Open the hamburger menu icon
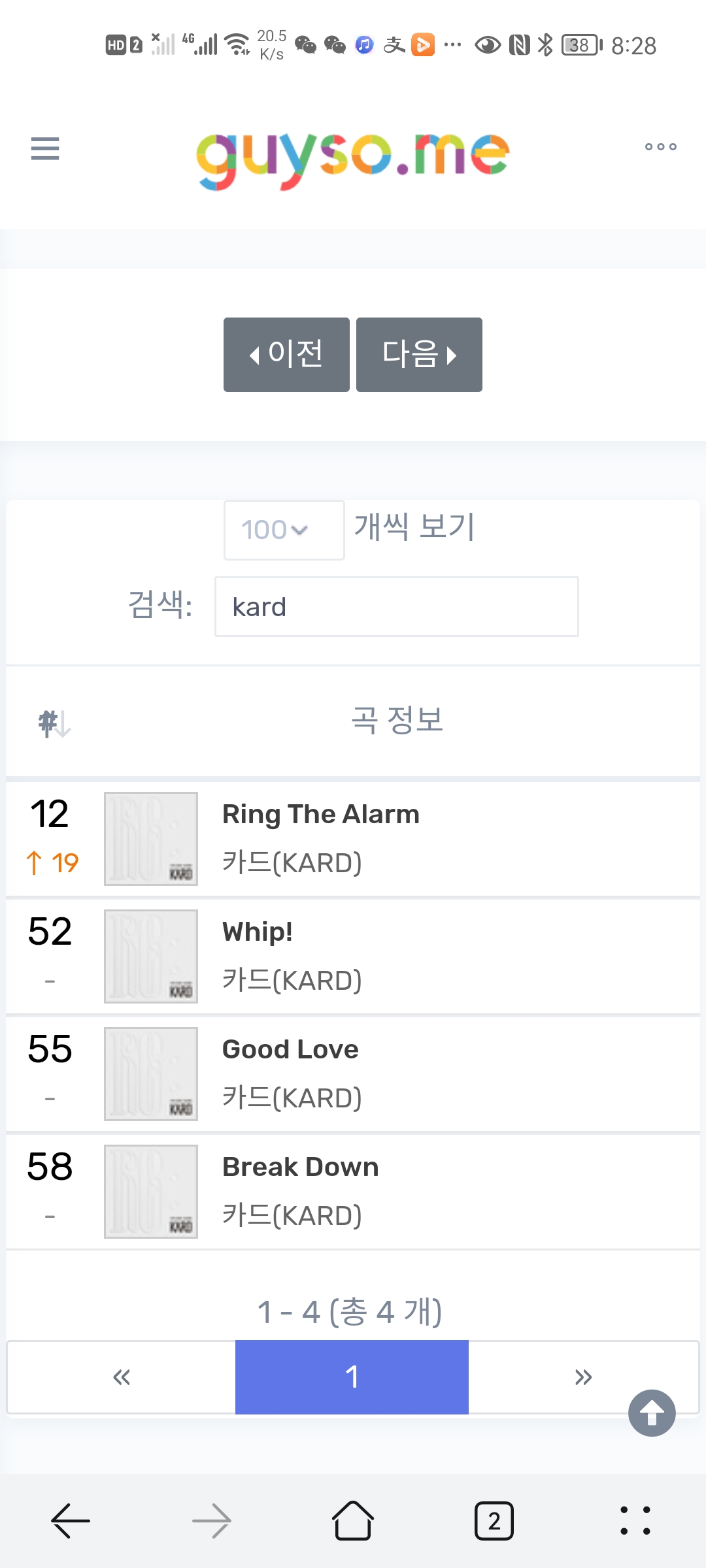Viewport: 706px width, 1568px height. click(x=45, y=148)
